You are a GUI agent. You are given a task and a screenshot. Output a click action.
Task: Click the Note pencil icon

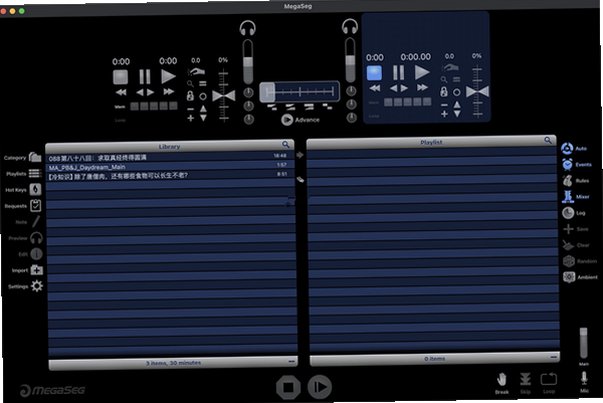36,221
